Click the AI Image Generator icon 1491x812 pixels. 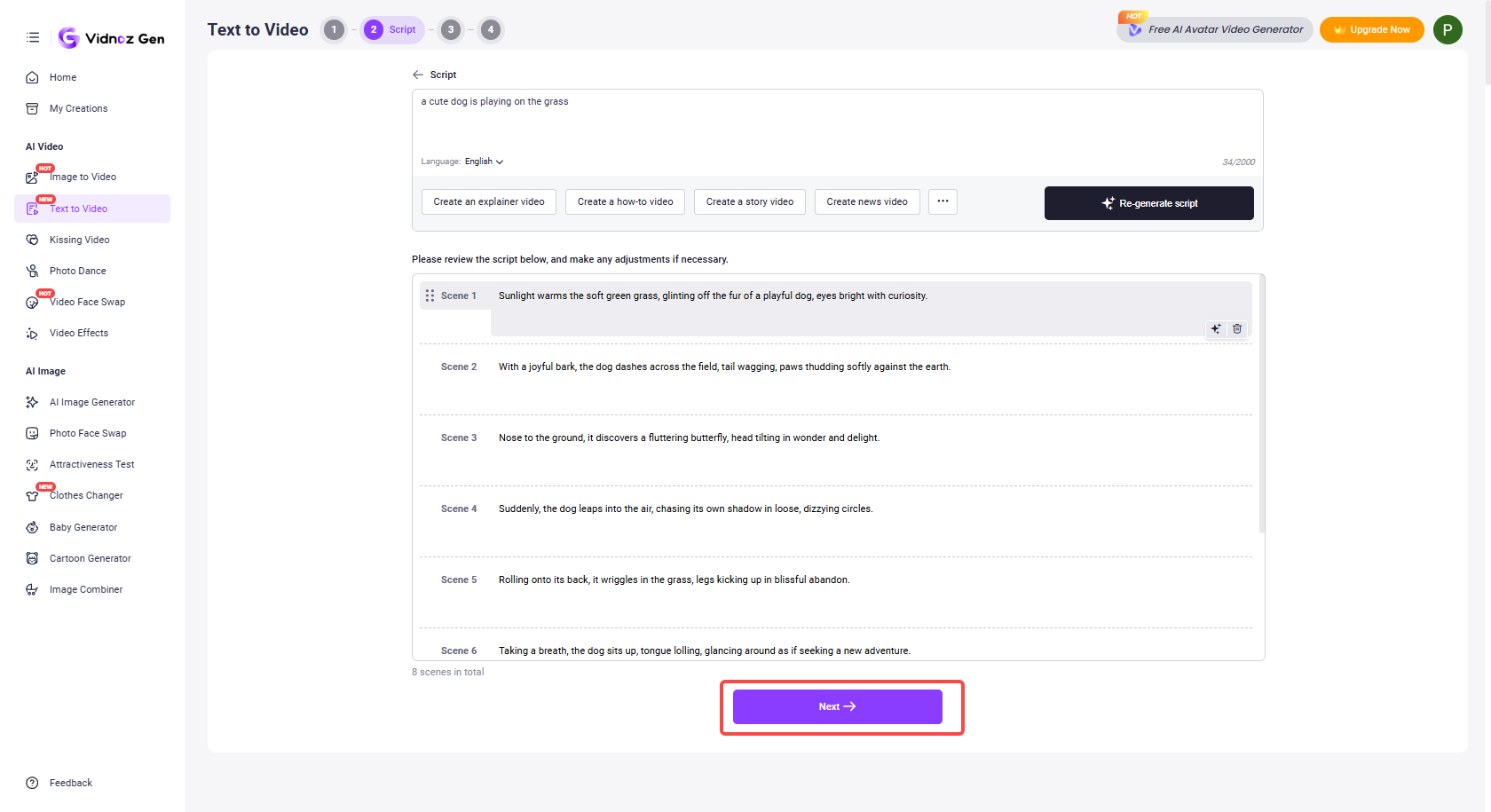point(32,402)
